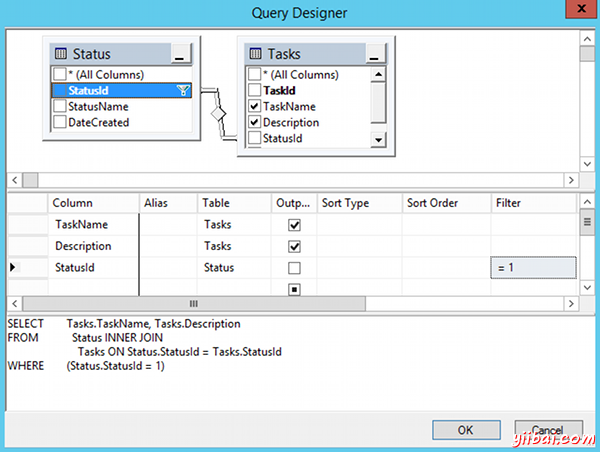The width and height of the screenshot is (600, 452).
Task: Toggle All Columns checkbox in Status table
Action: coord(59,74)
